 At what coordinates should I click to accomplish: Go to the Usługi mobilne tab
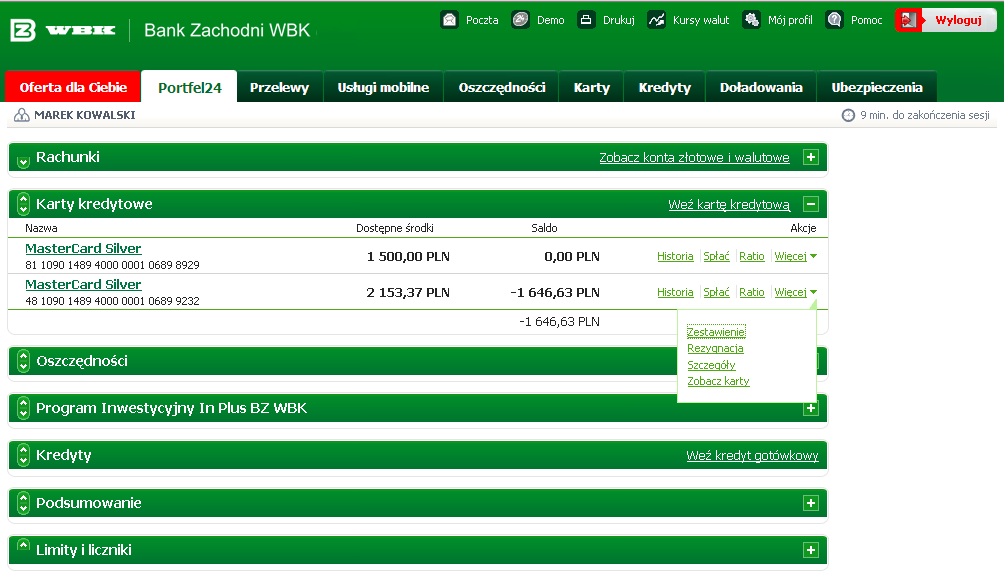pyautogui.click(x=383, y=87)
